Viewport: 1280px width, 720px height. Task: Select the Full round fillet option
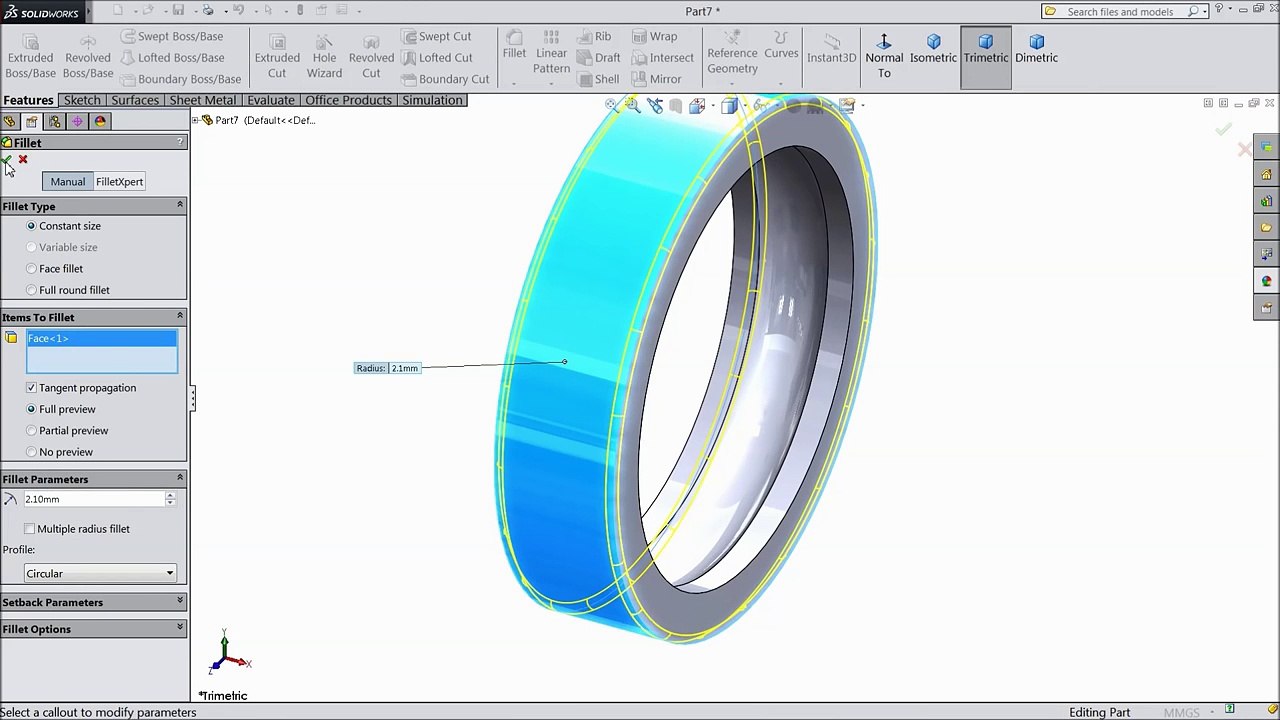tap(31, 290)
